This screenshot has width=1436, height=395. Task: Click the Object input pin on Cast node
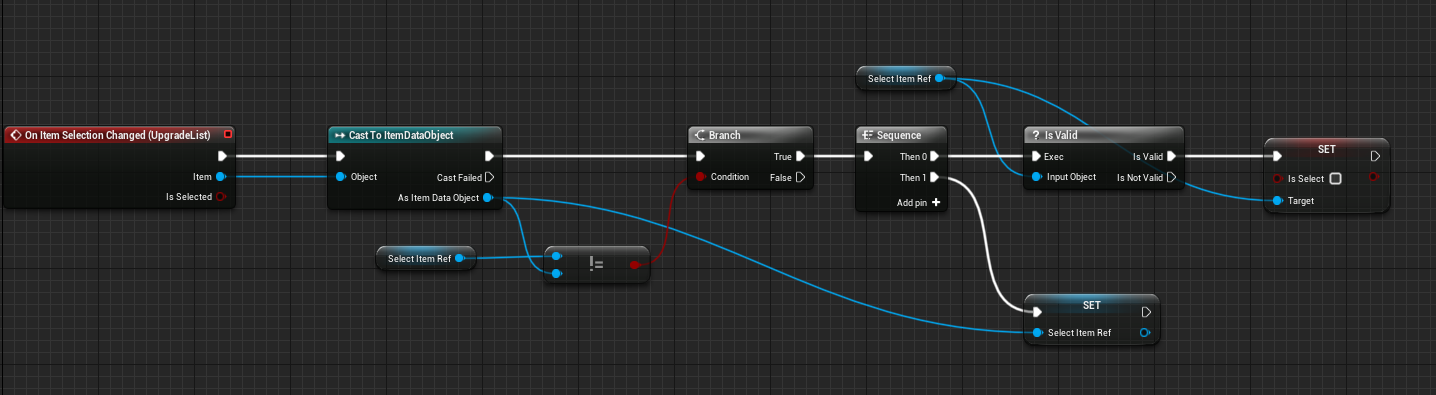341,177
